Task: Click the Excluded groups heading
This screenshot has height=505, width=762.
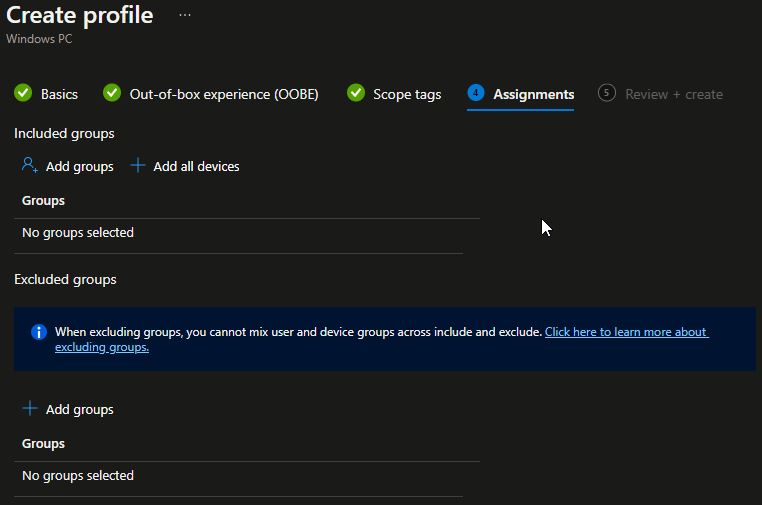Action: 65,279
